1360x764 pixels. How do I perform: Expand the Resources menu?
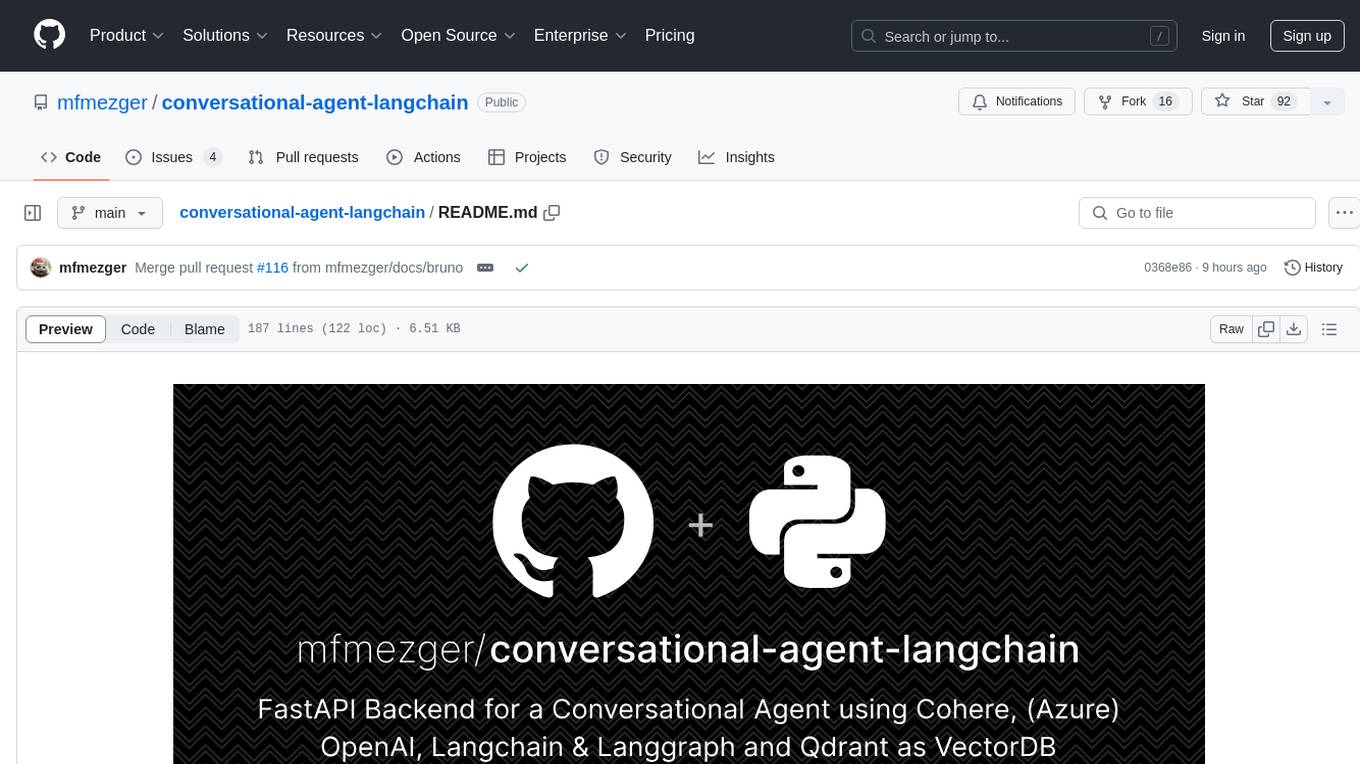(334, 35)
